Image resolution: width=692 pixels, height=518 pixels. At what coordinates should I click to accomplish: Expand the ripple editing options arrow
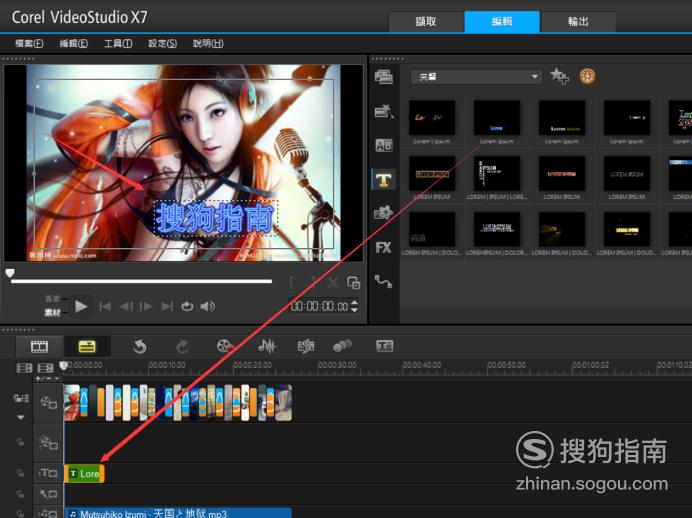pos(20,417)
